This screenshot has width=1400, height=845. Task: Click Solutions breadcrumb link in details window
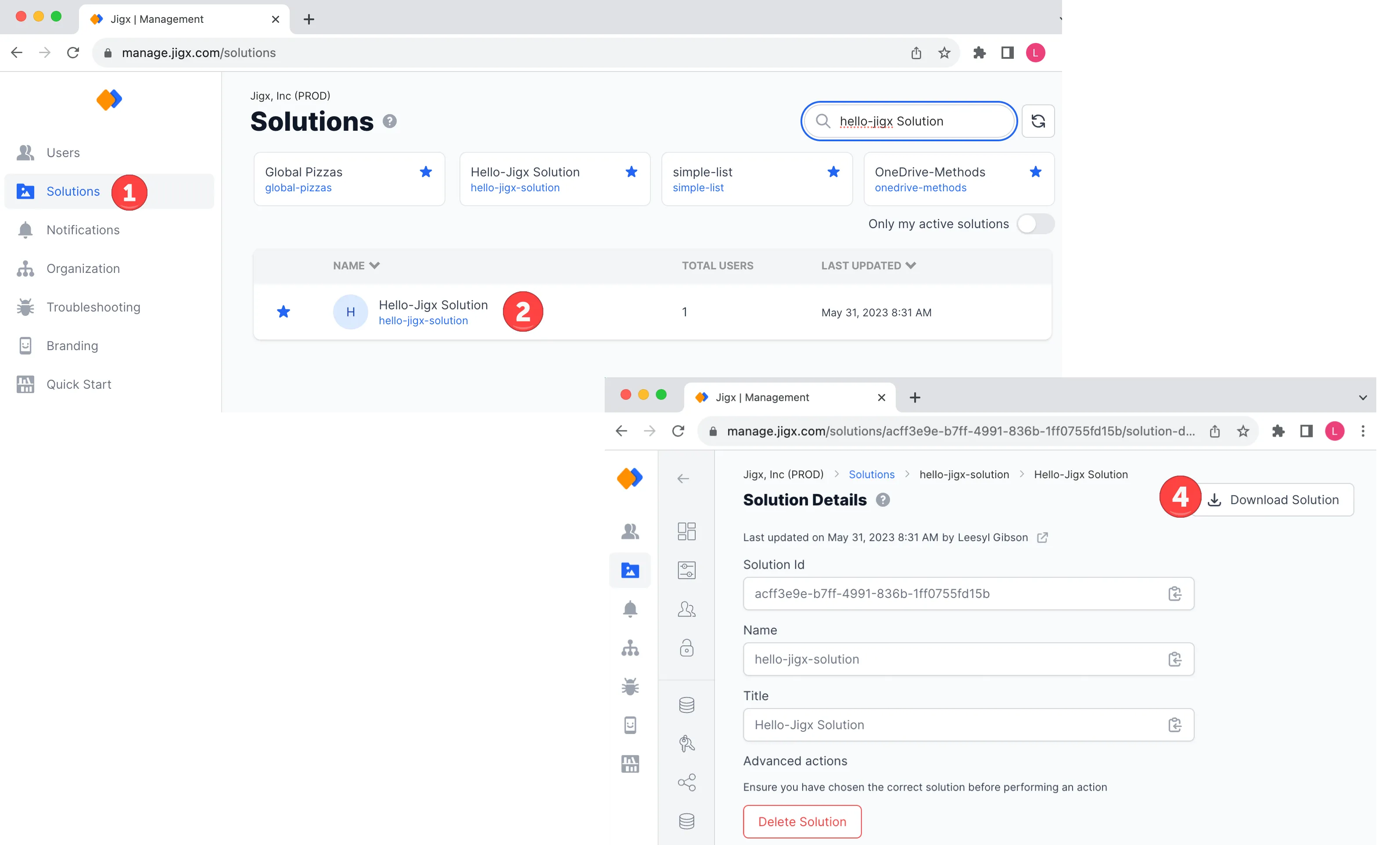[x=872, y=474]
